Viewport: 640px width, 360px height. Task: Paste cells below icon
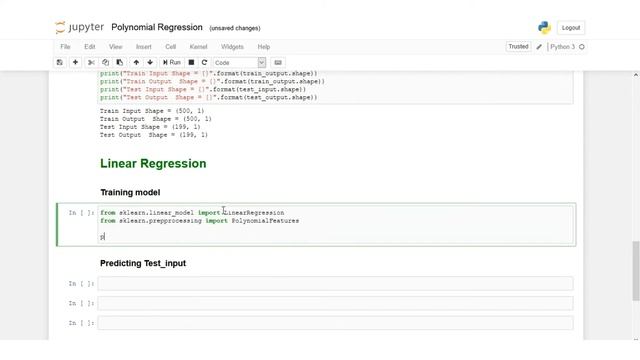(120, 62)
